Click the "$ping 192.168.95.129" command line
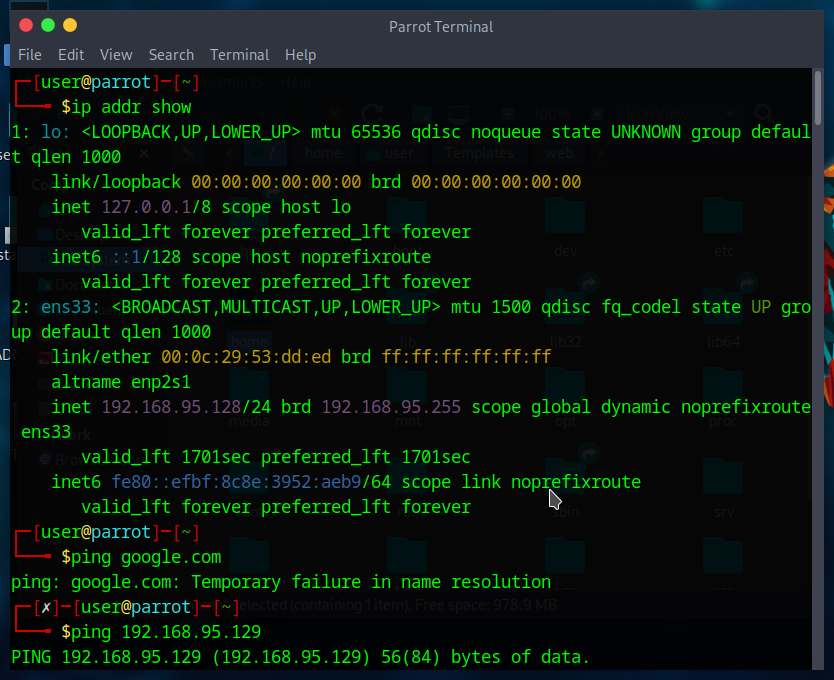This screenshot has height=680, width=834. pyautogui.click(x=161, y=632)
